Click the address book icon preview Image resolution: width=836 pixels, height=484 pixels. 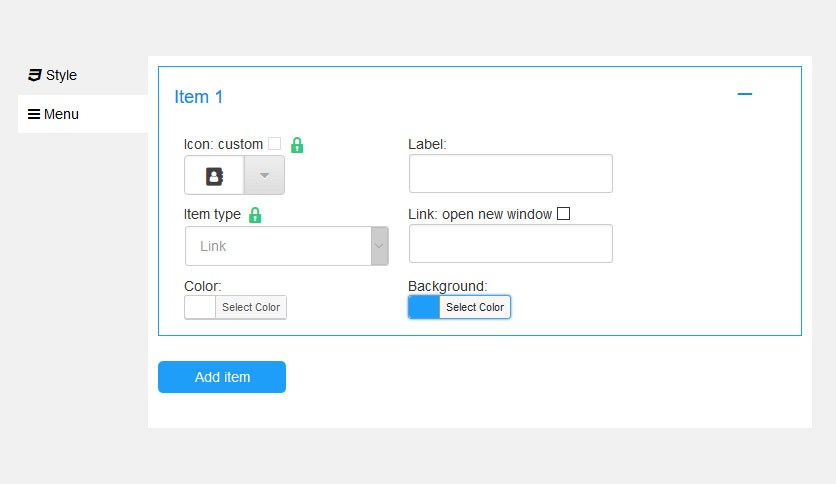click(214, 175)
